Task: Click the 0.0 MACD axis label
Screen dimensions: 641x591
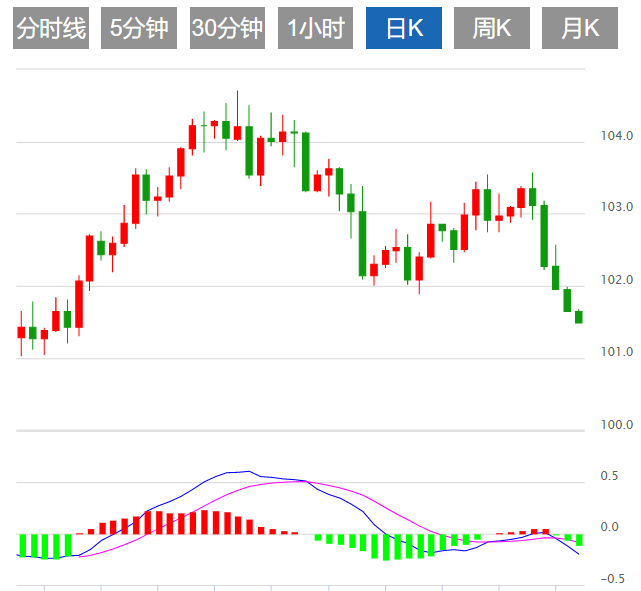Action: (x=609, y=527)
